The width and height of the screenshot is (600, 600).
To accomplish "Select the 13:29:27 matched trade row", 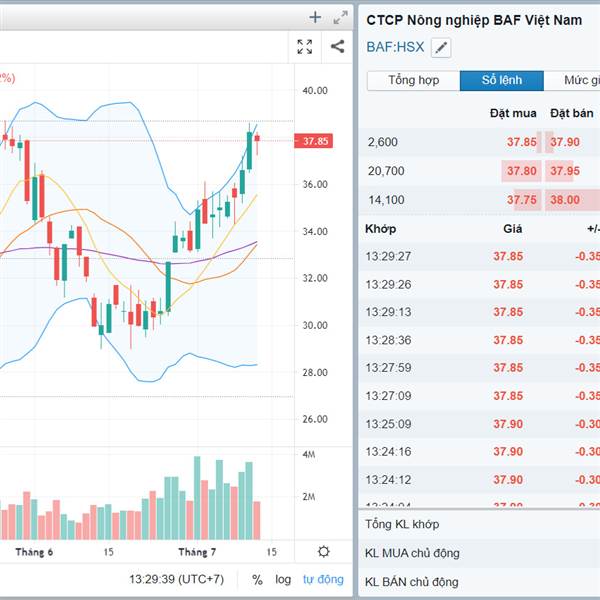I will tap(480, 256).
